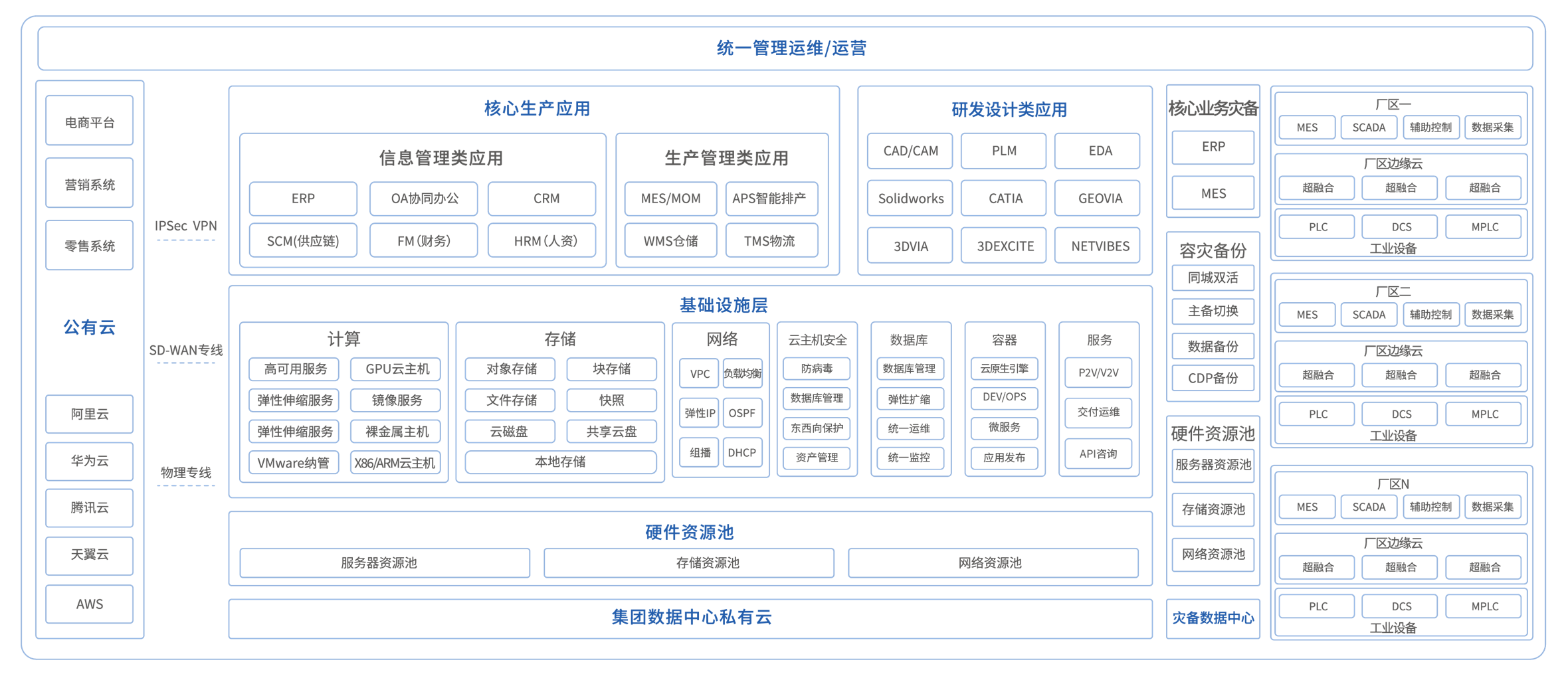Click the GEOVIA box
Image resolution: width=1568 pixels, height=688 pixels.
click(x=1098, y=198)
